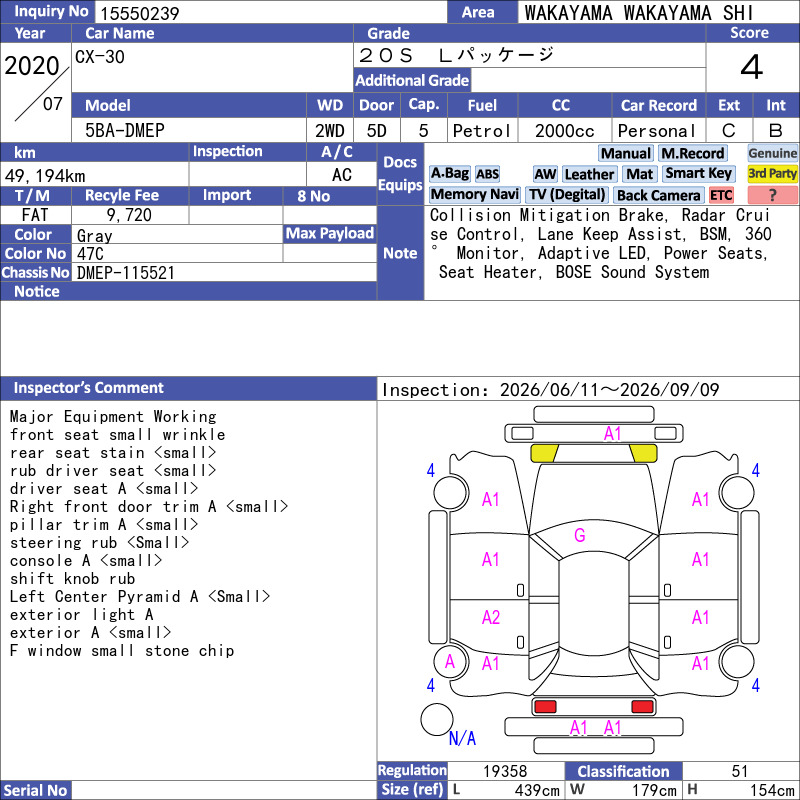Click the Genuine badge
This screenshot has width=800, height=800.
[x=772, y=153]
